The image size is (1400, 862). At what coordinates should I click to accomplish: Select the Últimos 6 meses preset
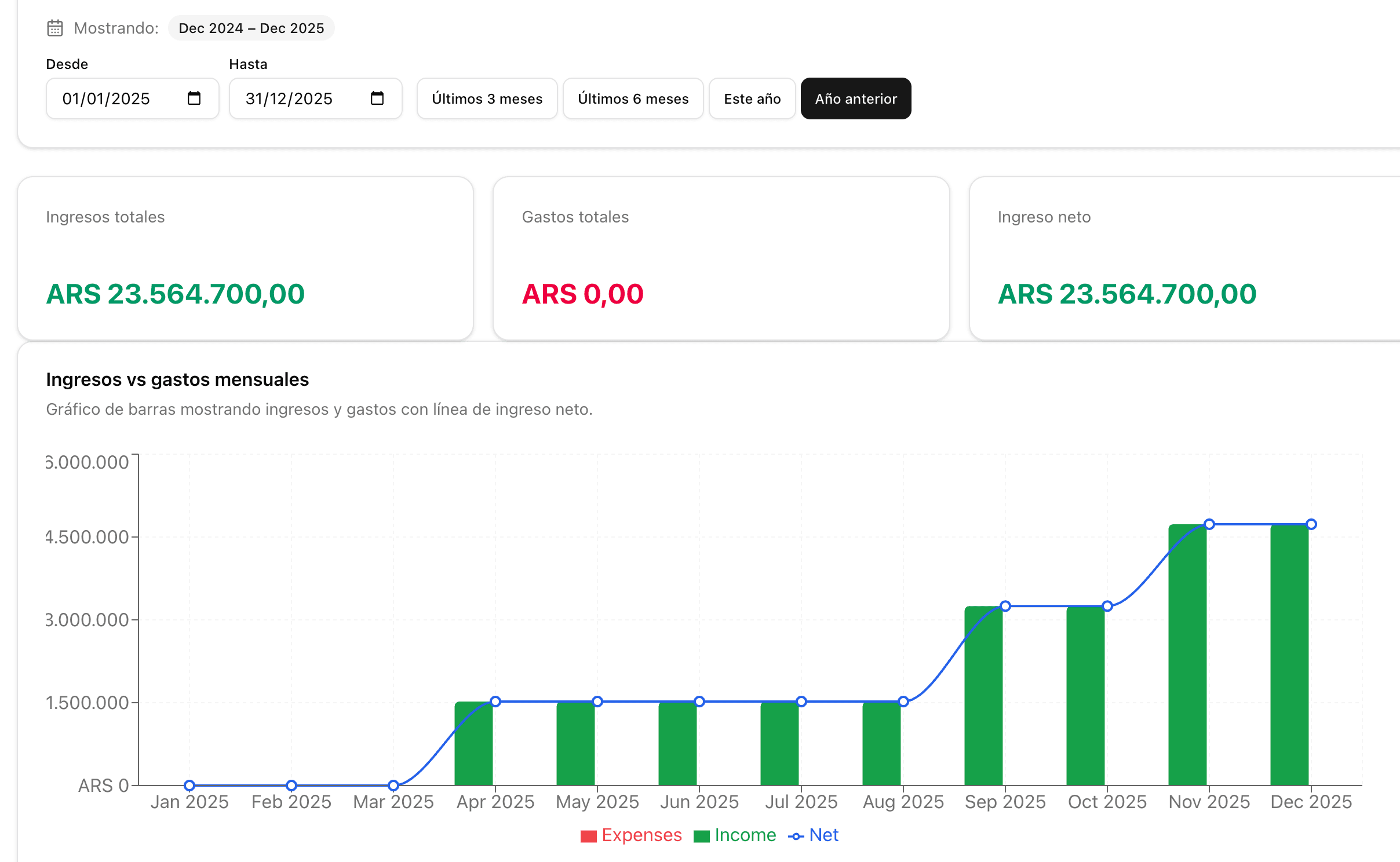click(633, 98)
